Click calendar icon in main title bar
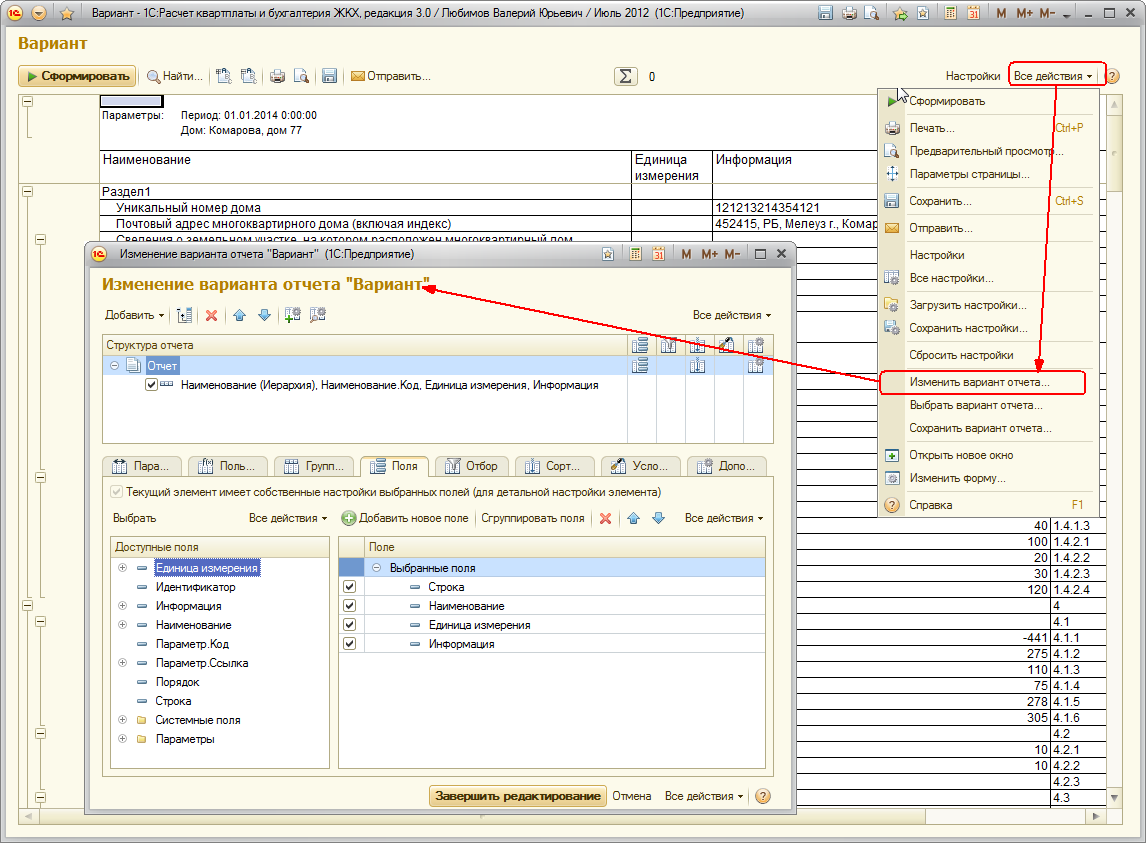Image resolution: width=1146 pixels, height=843 pixels. click(974, 13)
